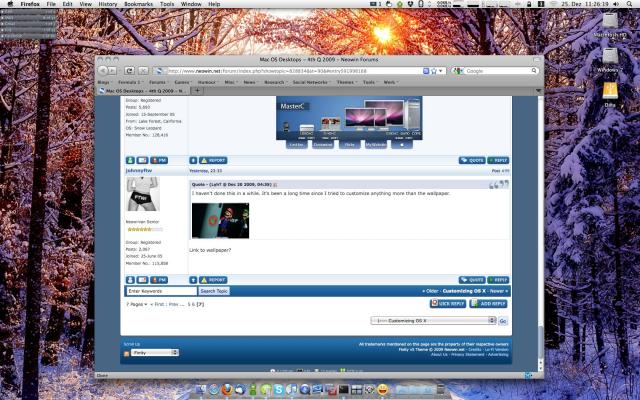The width and height of the screenshot is (640, 400).
Task: Click the Quick Reply button
Action: click(448, 304)
